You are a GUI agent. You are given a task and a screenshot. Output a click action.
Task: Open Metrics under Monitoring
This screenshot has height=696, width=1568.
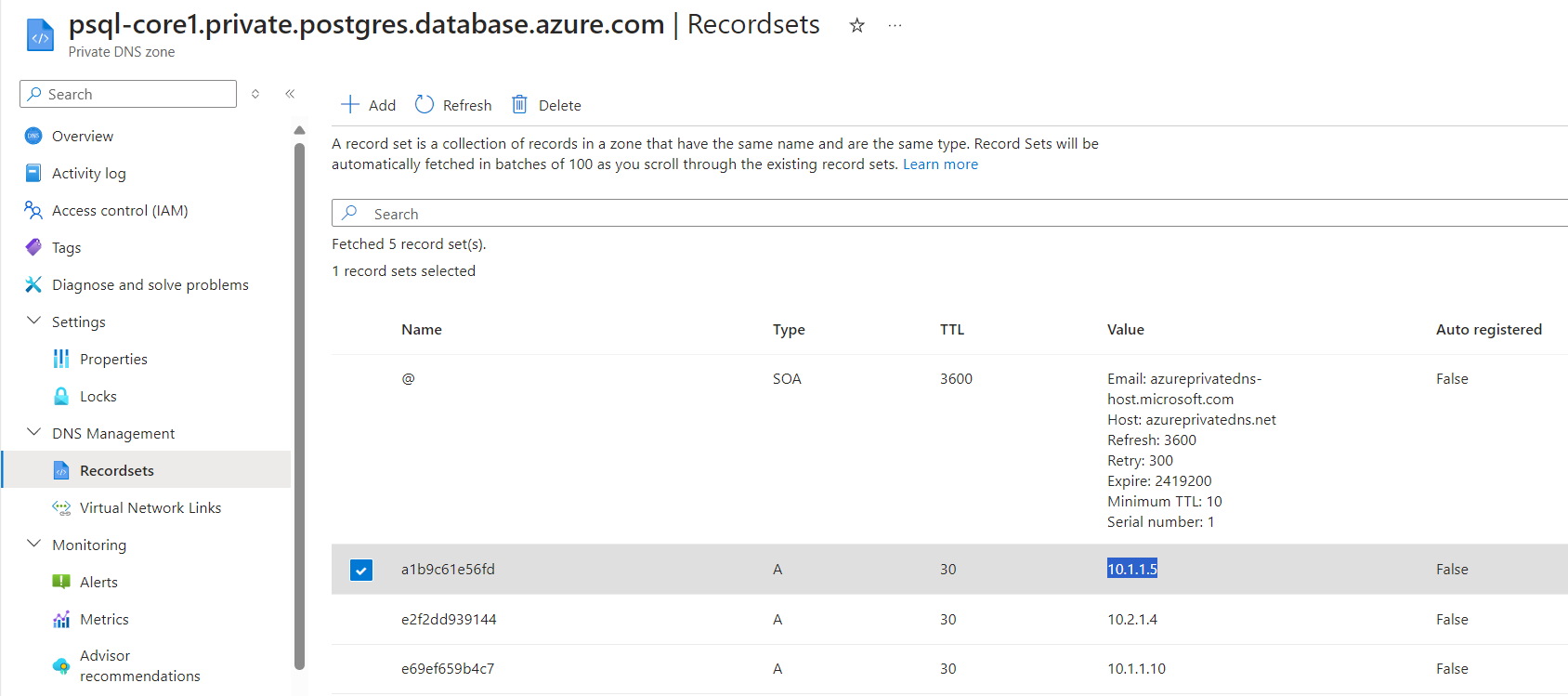click(104, 619)
